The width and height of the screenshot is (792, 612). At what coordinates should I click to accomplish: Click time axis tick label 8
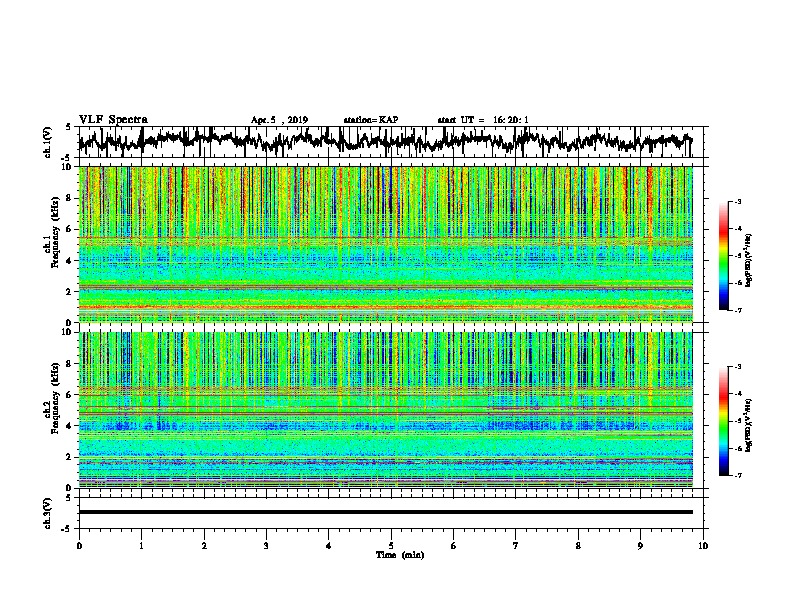(578, 546)
